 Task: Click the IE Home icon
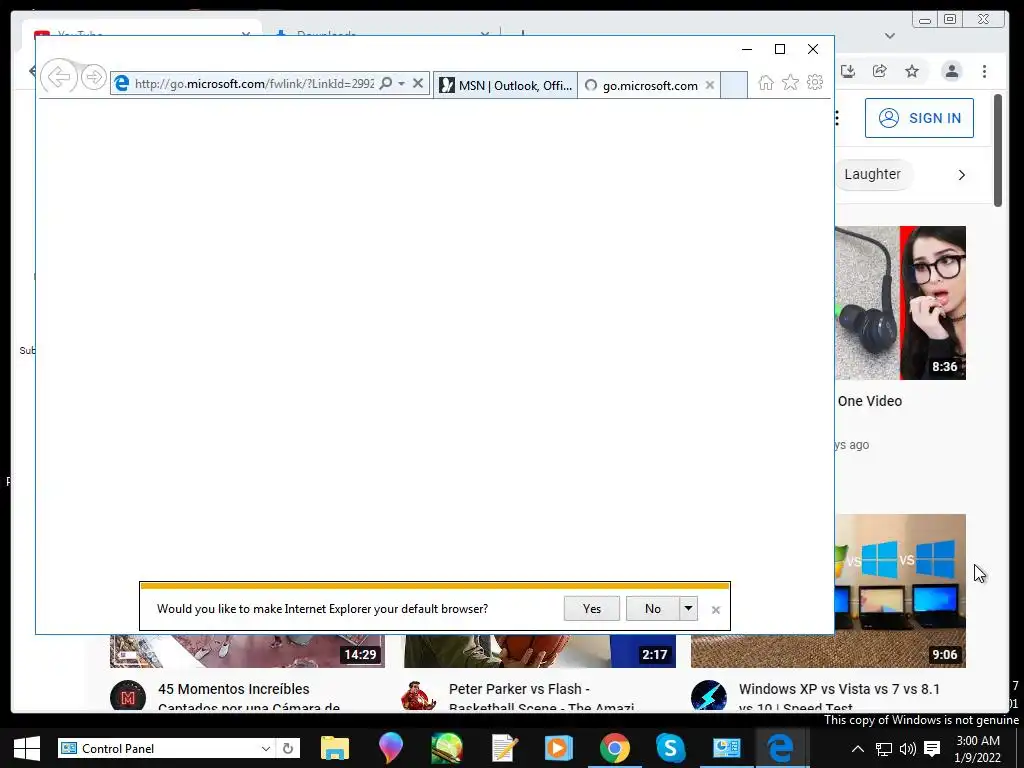click(x=766, y=83)
